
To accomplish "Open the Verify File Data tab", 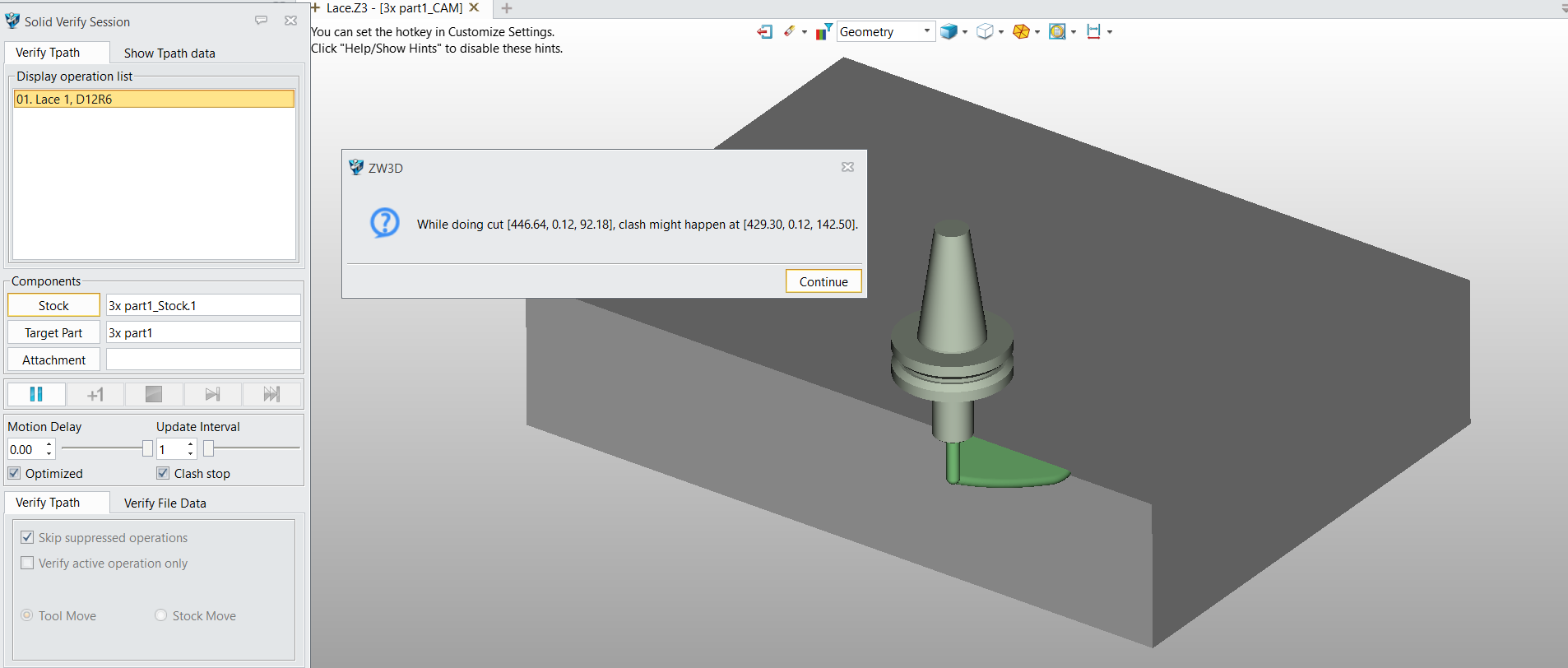I will click(x=165, y=503).
